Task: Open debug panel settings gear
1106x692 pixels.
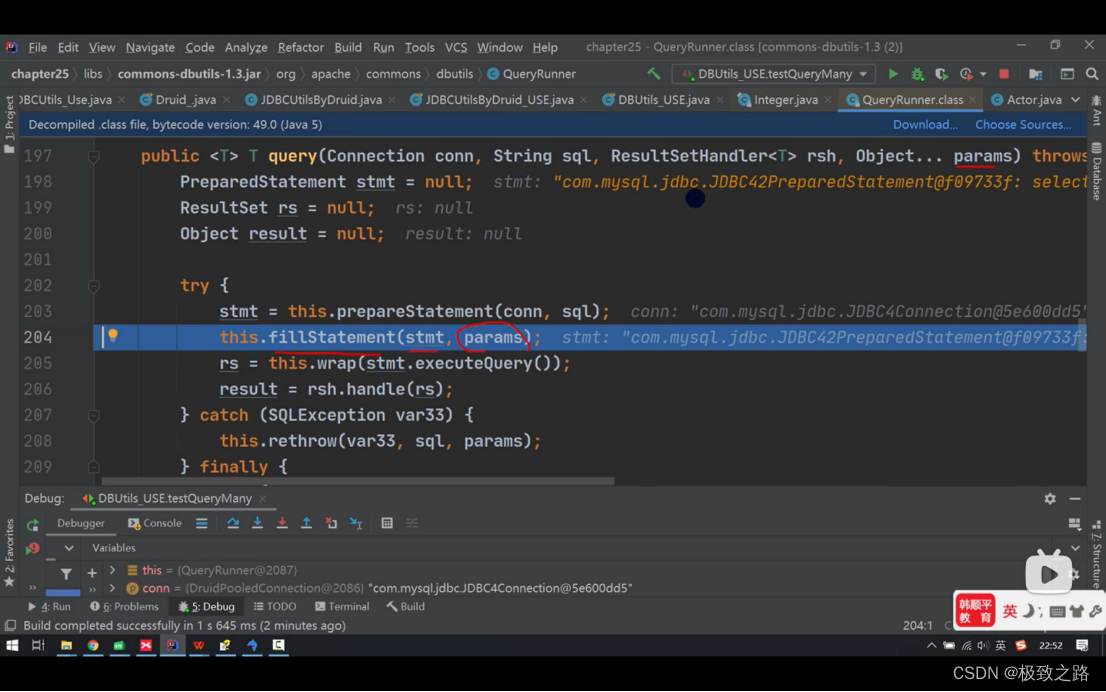Action: pos(1050,499)
